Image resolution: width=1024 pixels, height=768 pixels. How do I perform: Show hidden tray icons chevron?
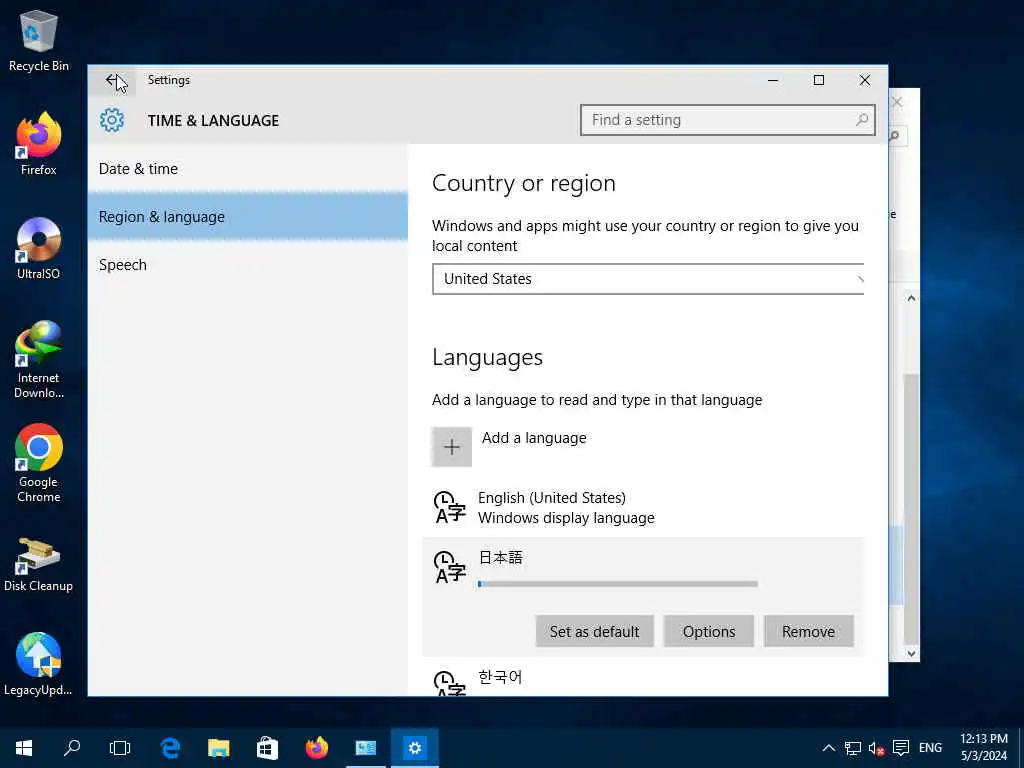(x=828, y=748)
